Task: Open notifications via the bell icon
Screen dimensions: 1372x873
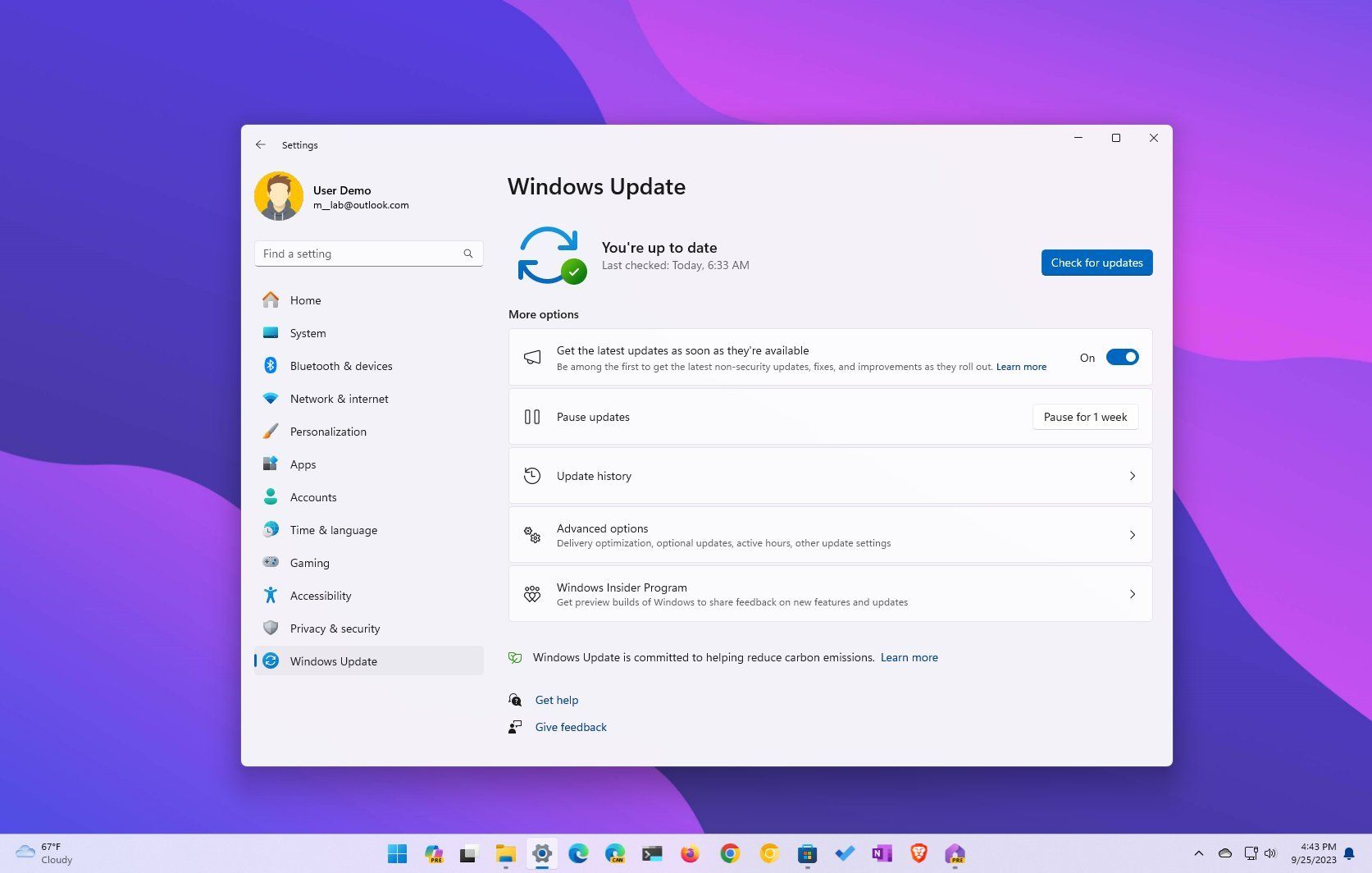Action: pos(1349,854)
